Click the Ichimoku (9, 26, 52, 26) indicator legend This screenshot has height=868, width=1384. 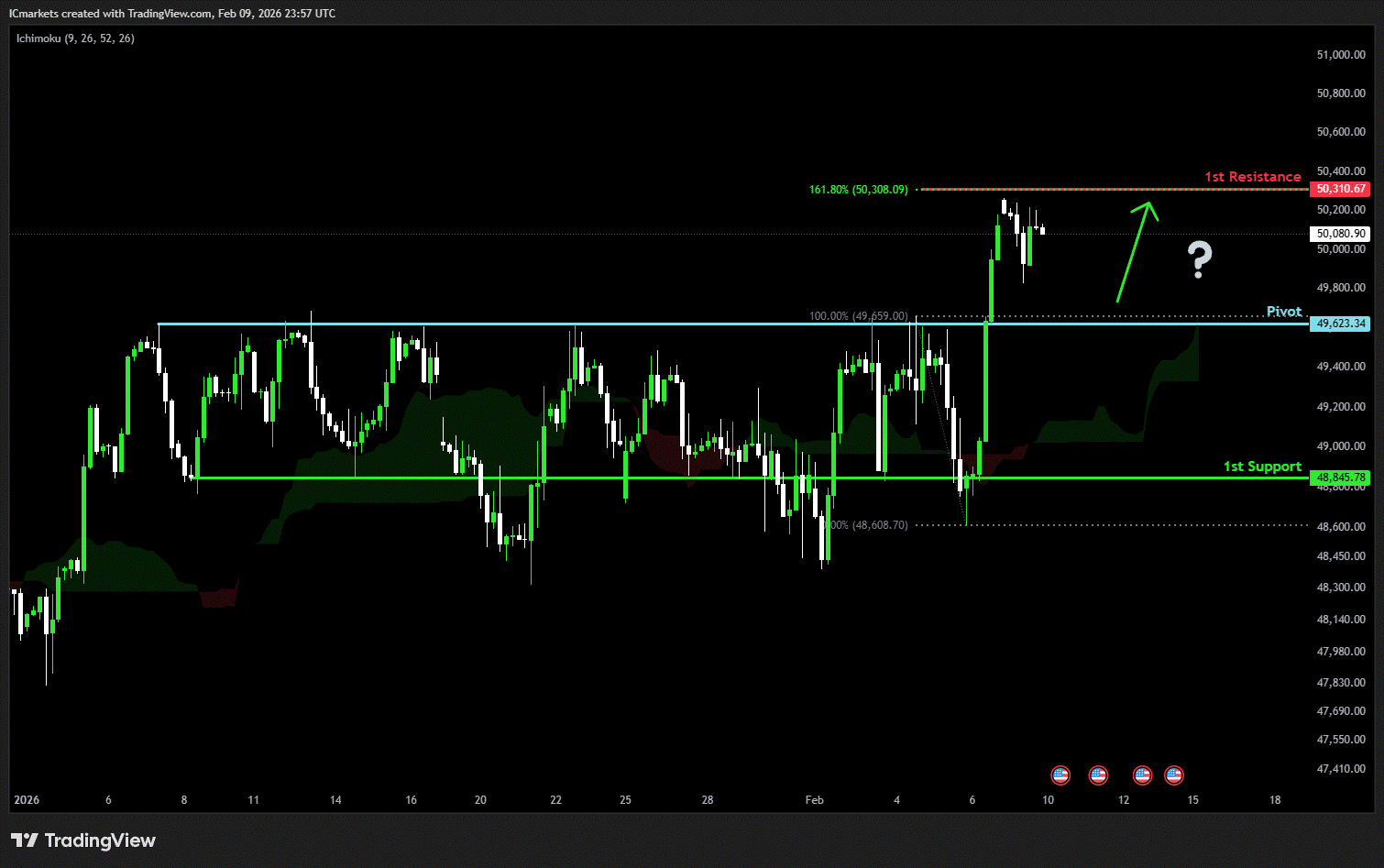75,38
